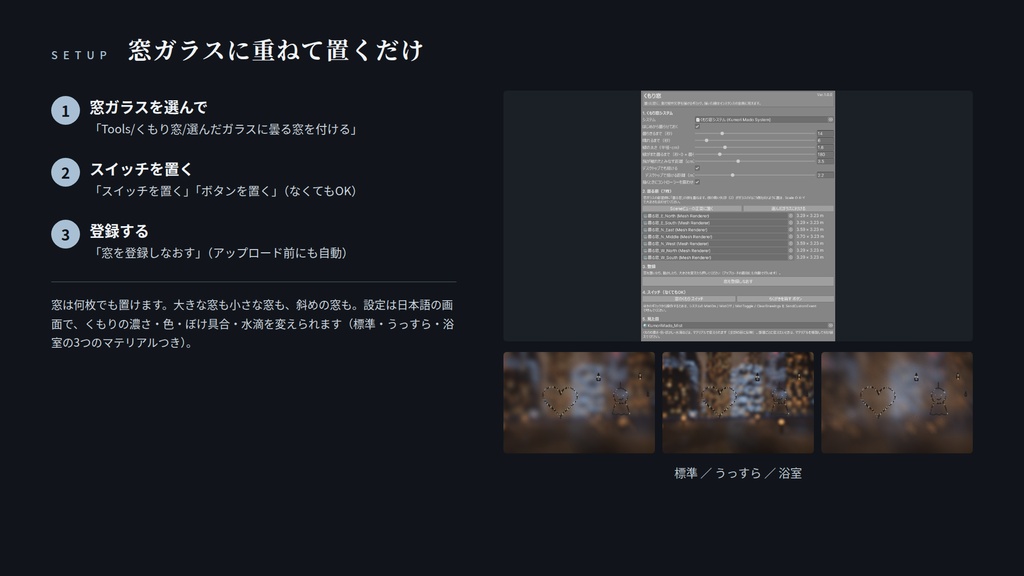Viewport: 1024px width, 576px height.
Task: Click the version label in the inspector header
Action: pyautogui.click(x=825, y=95)
